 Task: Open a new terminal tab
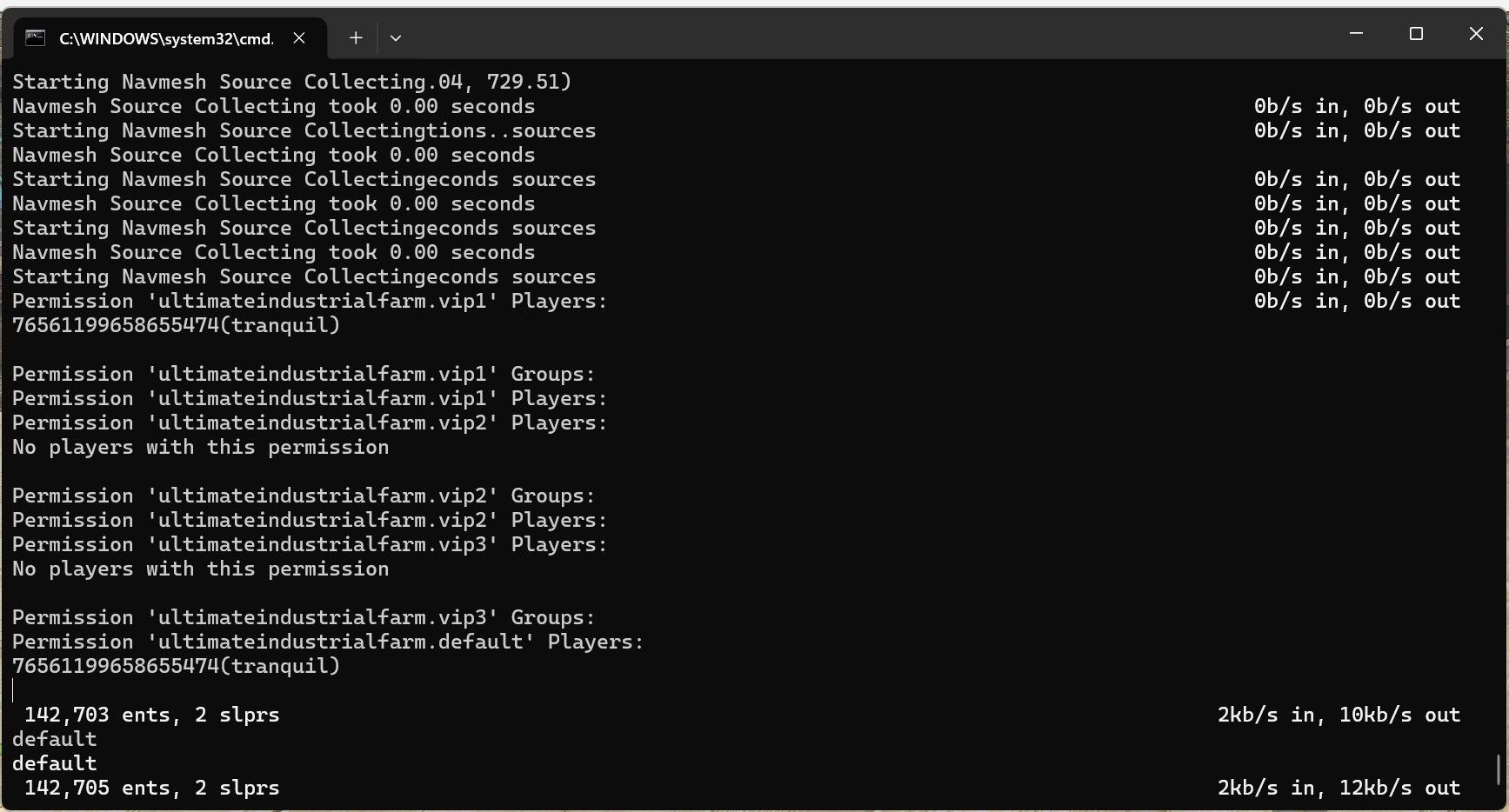[x=355, y=37]
